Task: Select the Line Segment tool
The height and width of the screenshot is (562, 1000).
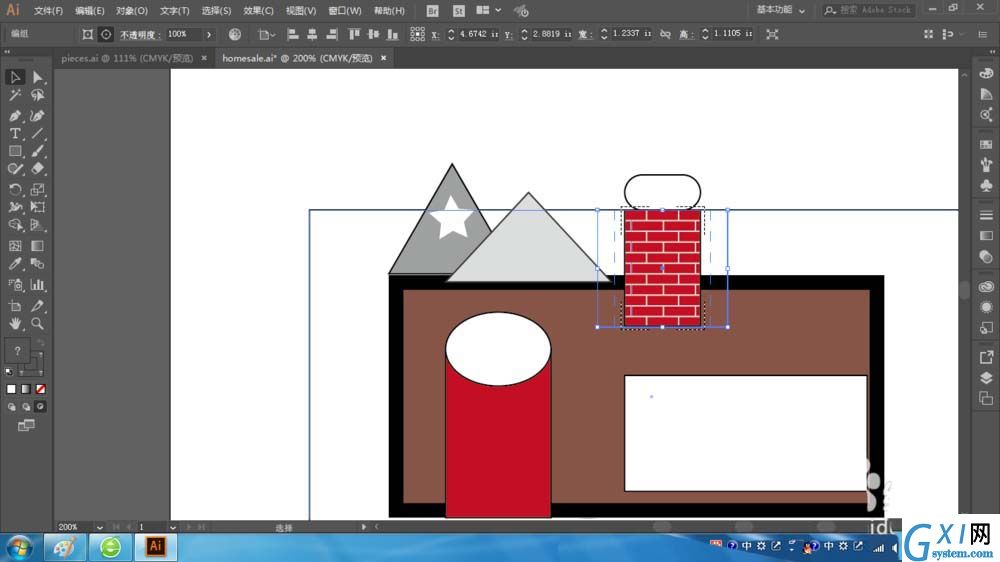Action: (38, 133)
